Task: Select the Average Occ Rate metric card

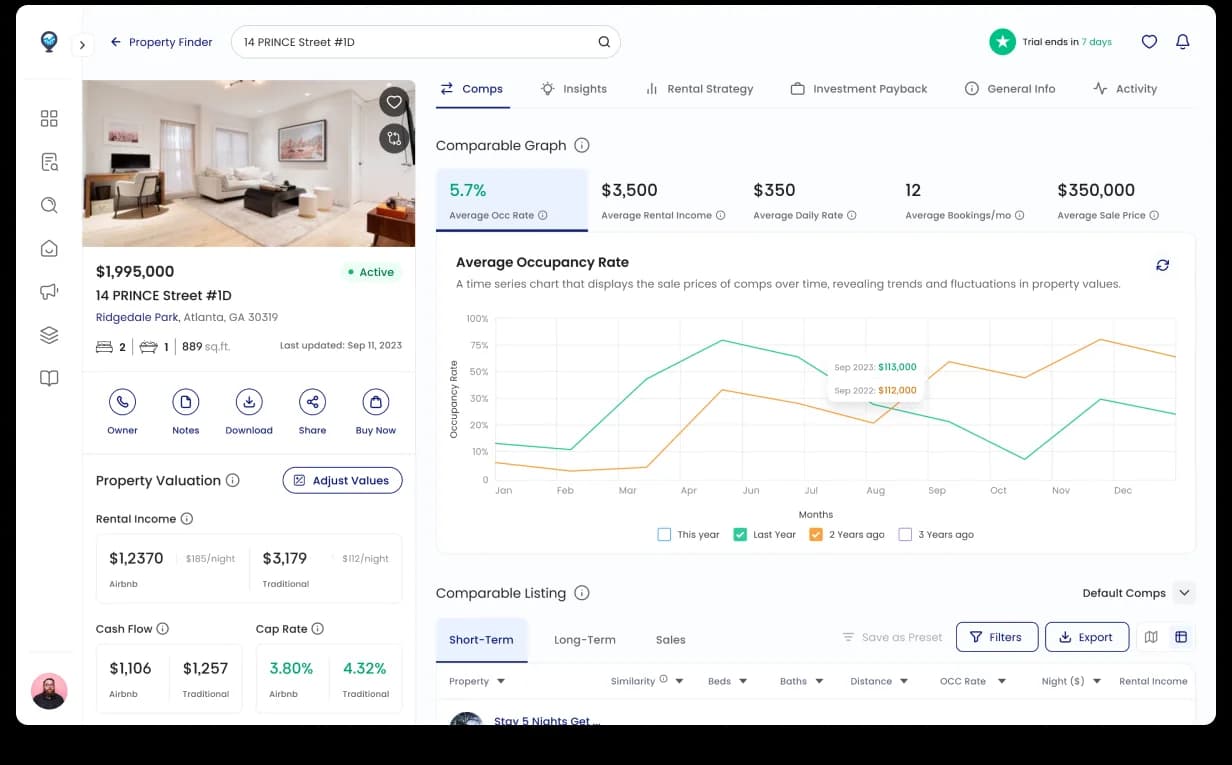Action: click(x=512, y=200)
